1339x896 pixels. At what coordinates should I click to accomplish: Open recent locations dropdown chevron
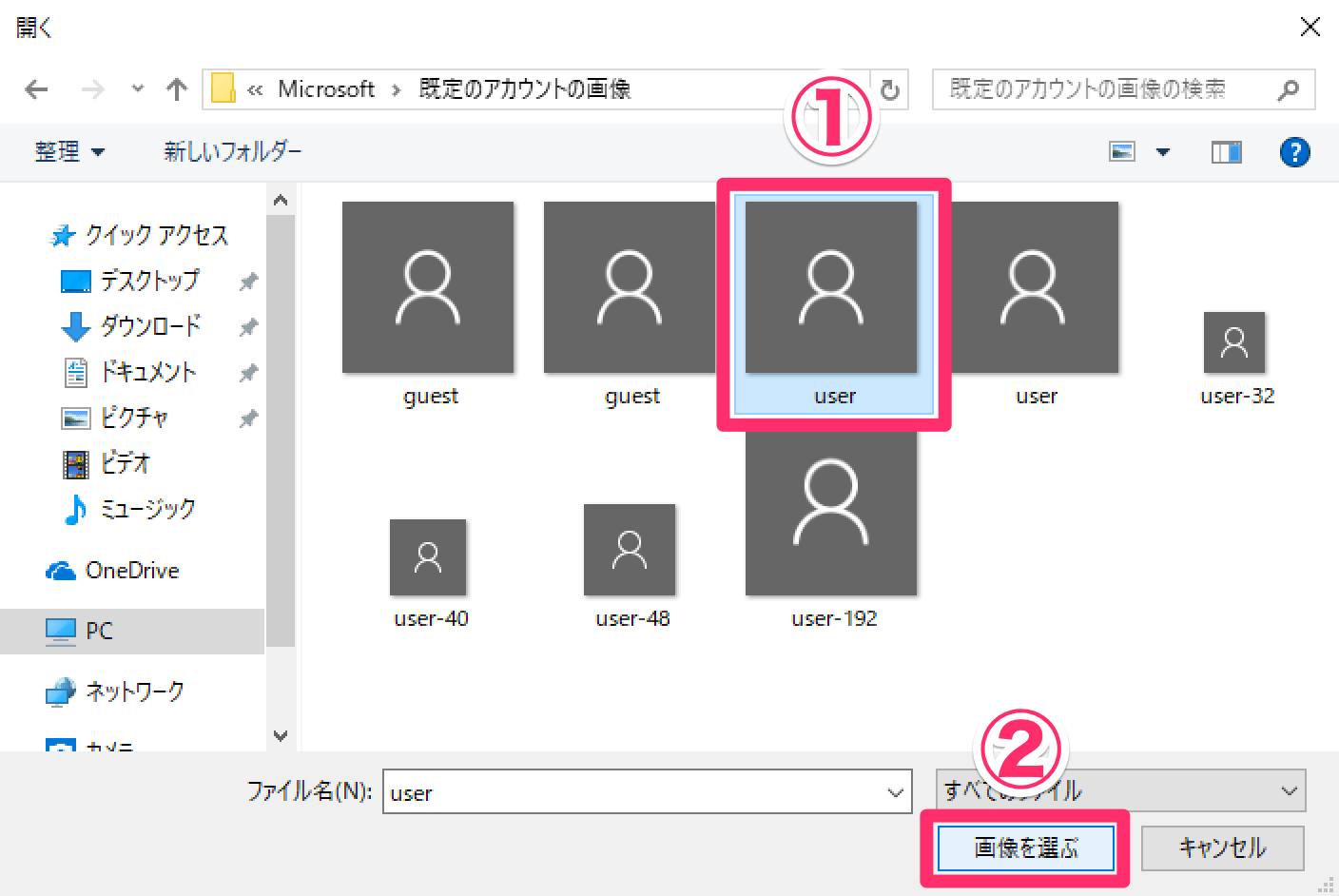click(x=138, y=88)
